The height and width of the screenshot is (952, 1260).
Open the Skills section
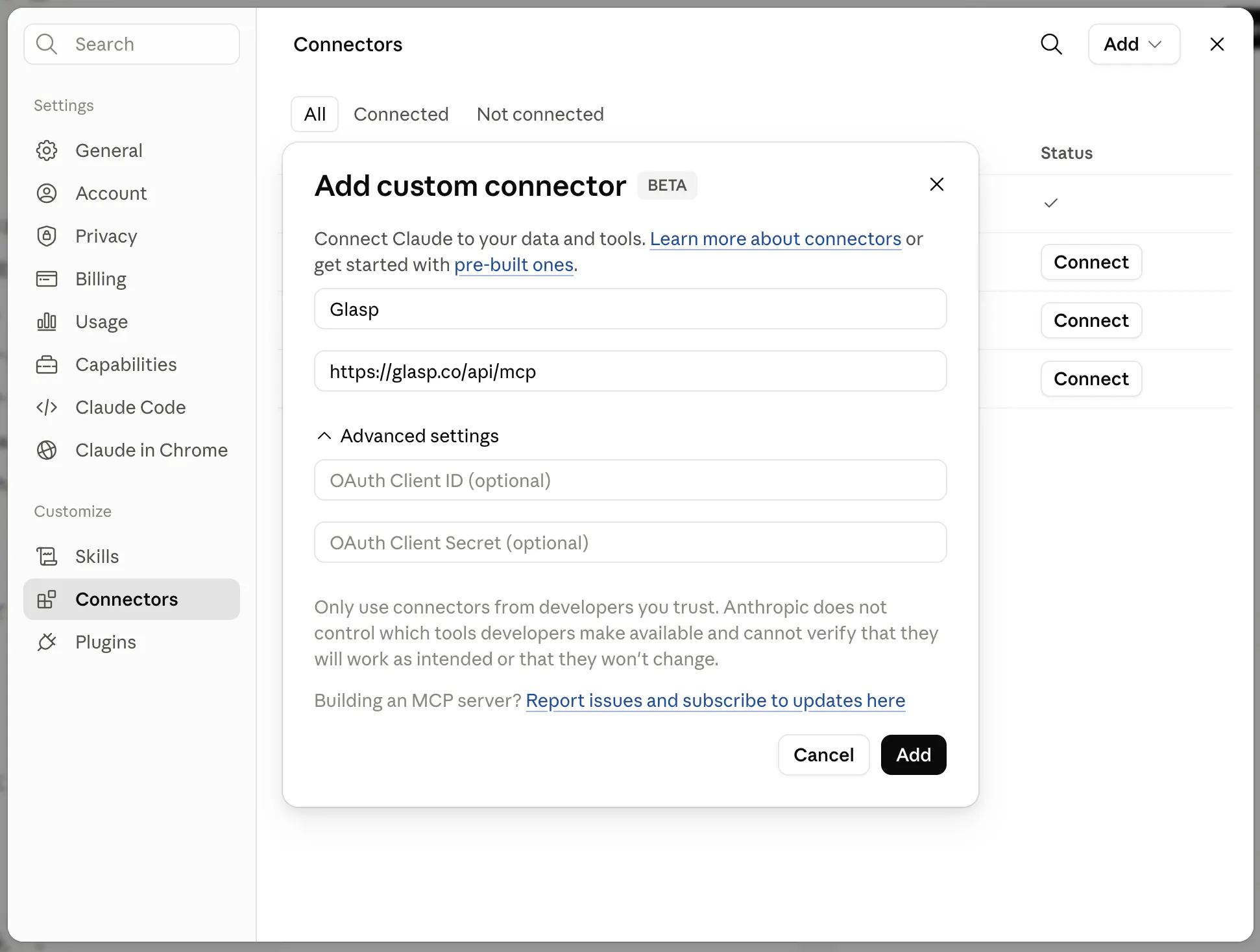pyautogui.click(x=132, y=556)
